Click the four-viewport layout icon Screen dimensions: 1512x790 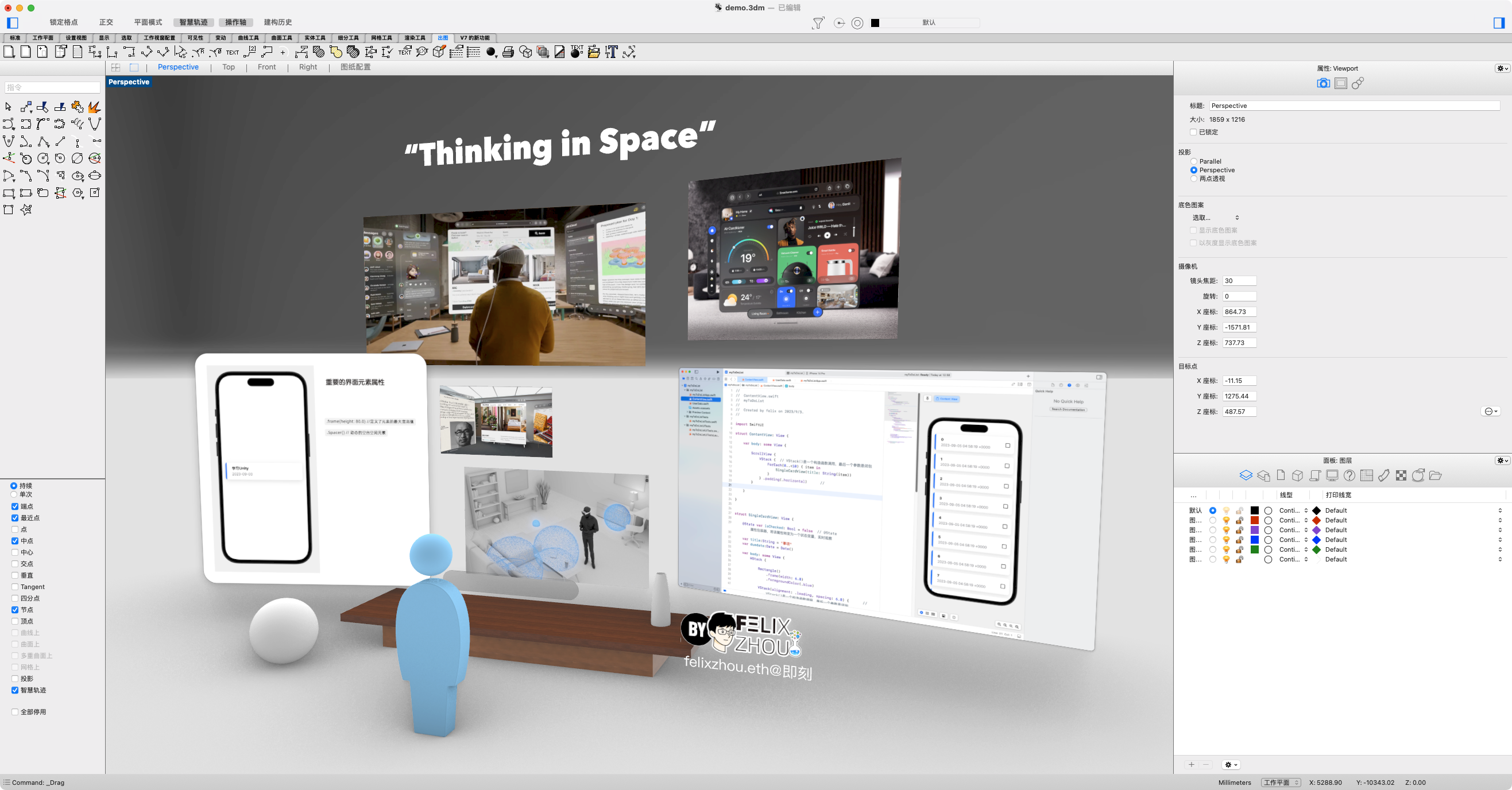pyautogui.click(x=115, y=68)
